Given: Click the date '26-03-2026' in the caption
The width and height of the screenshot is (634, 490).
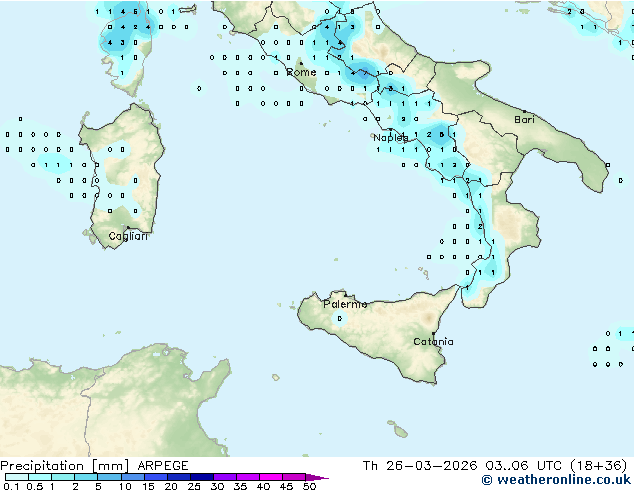Looking at the screenshot, I should click(431, 466).
